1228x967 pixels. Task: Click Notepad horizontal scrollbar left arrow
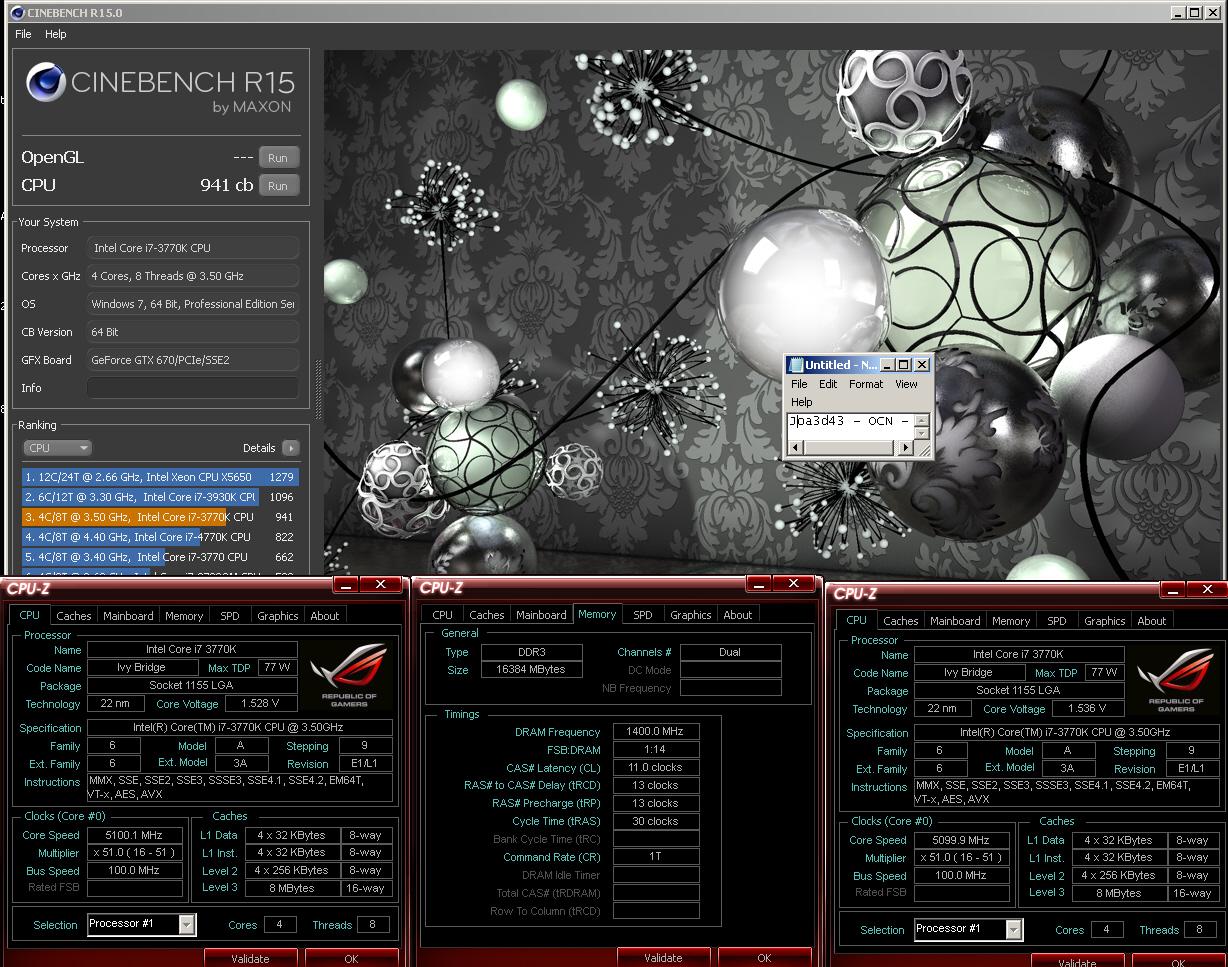click(796, 448)
